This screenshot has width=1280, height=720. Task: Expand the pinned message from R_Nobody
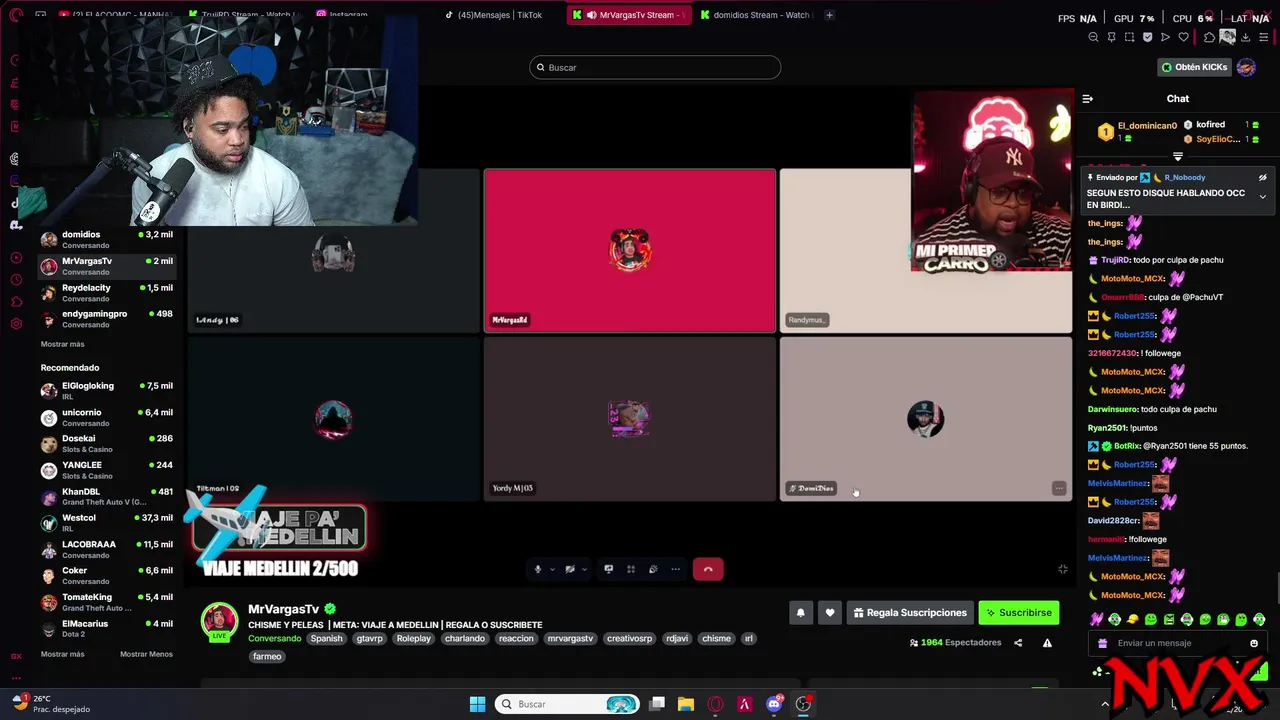tap(1262, 197)
